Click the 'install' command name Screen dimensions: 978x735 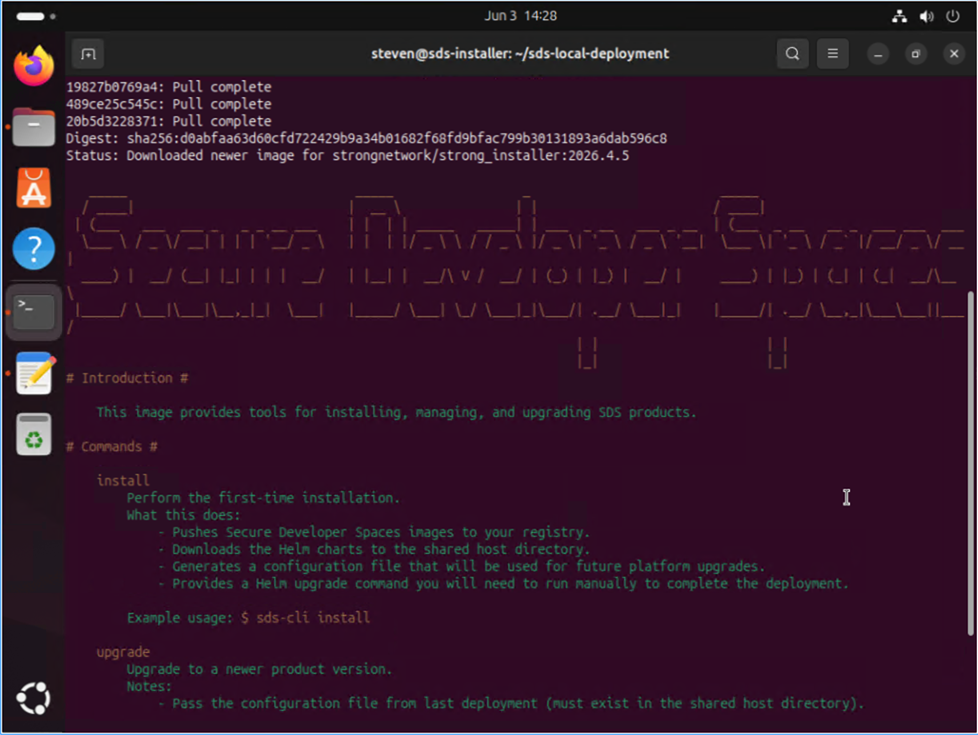click(123, 481)
